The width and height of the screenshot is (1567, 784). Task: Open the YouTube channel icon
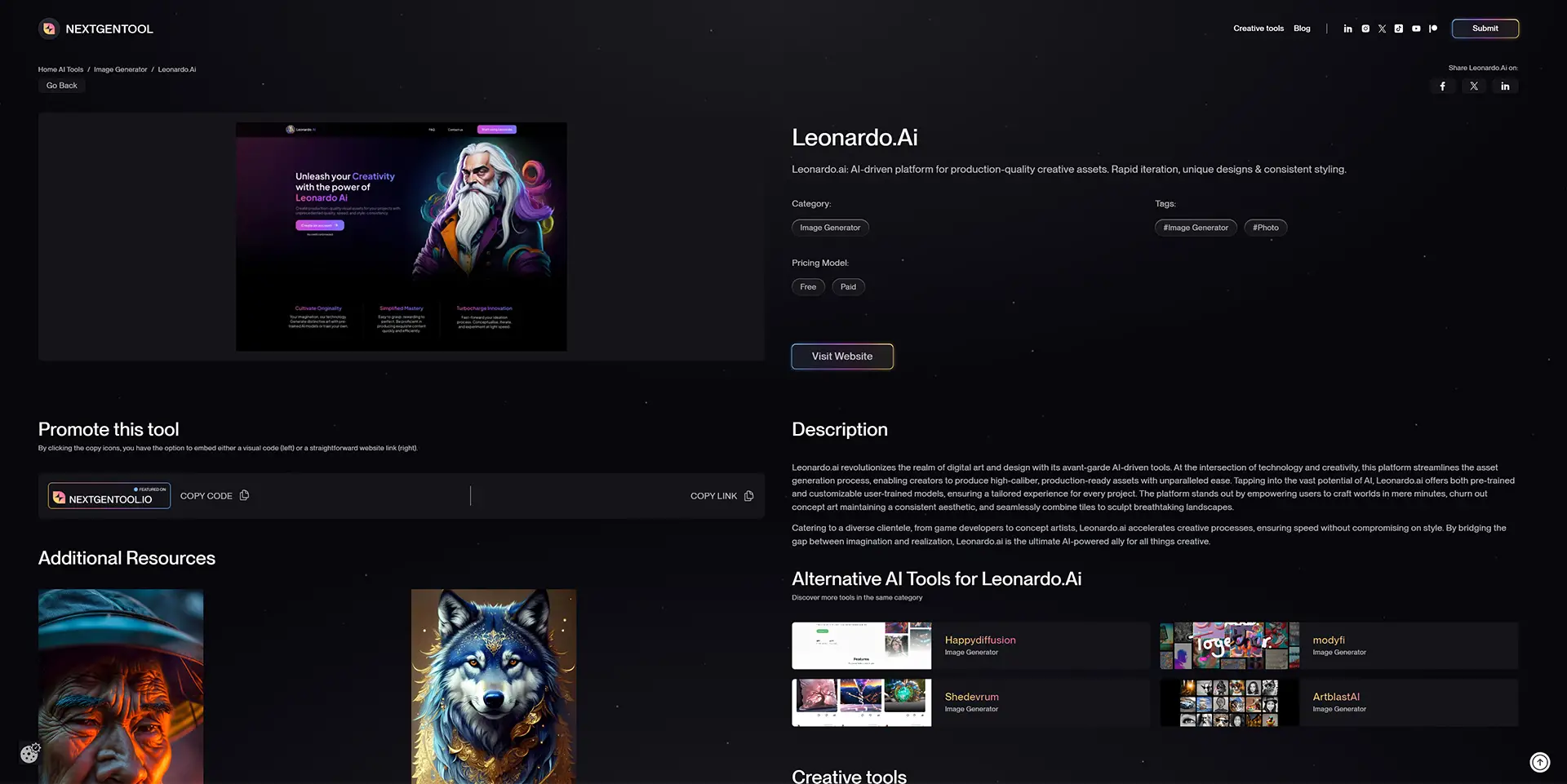click(x=1416, y=28)
